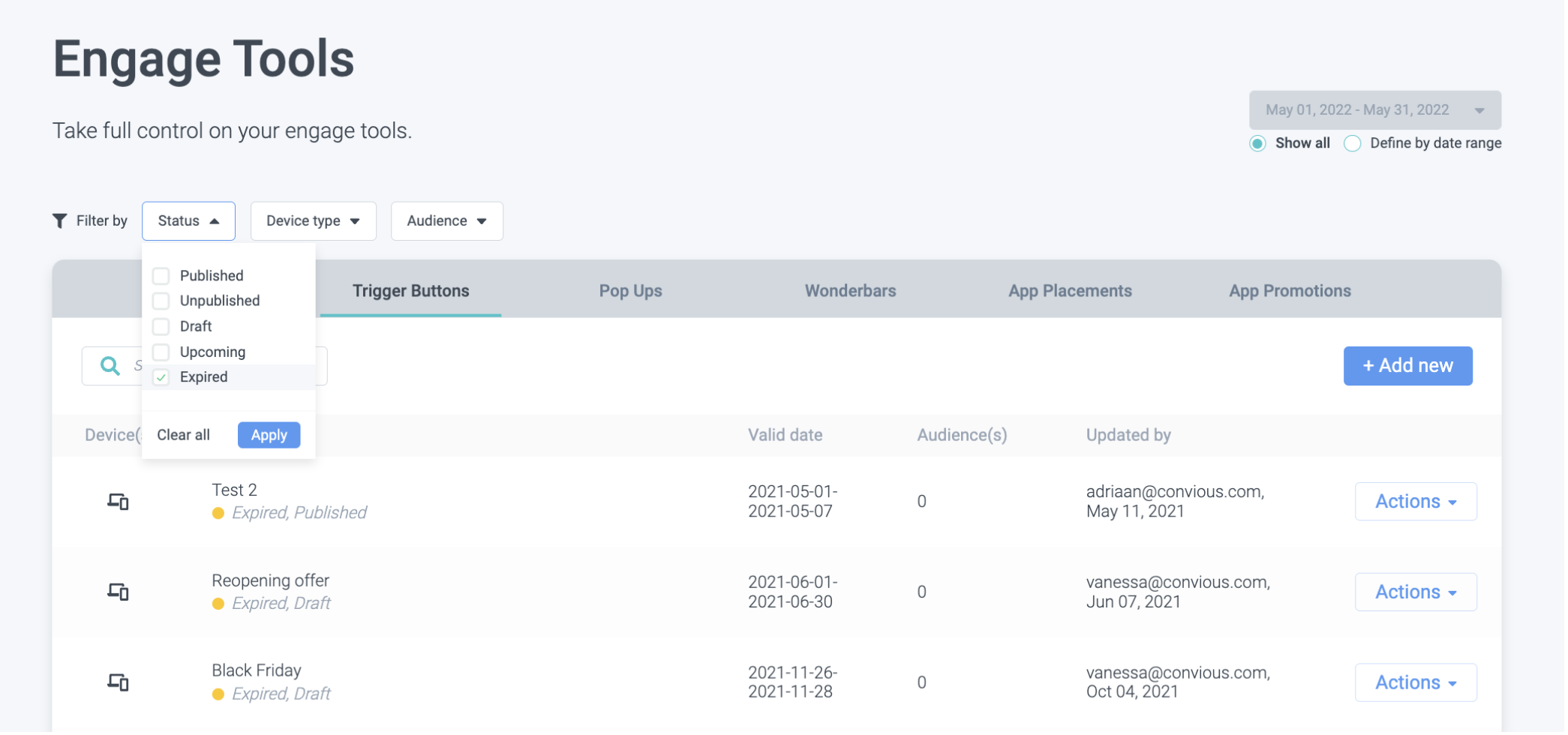Click the filter funnel icon
This screenshot has width=1568, height=735.
click(x=59, y=220)
